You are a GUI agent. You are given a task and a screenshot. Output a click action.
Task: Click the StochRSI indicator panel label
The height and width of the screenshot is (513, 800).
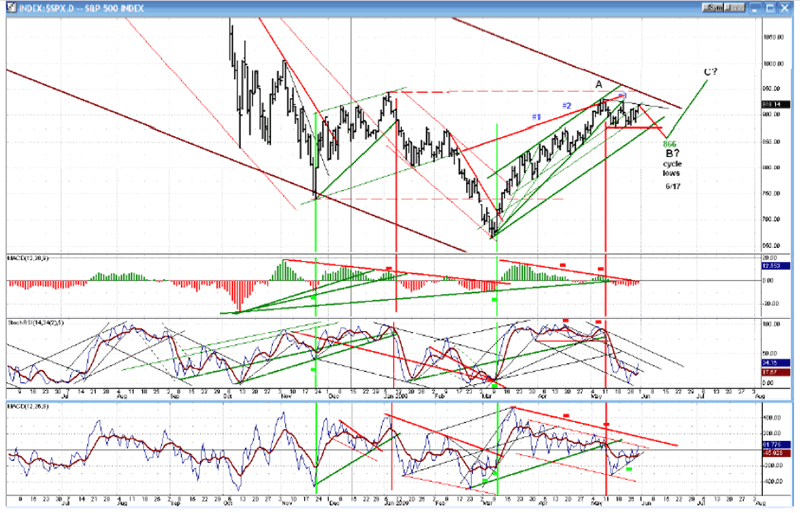click(35, 323)
